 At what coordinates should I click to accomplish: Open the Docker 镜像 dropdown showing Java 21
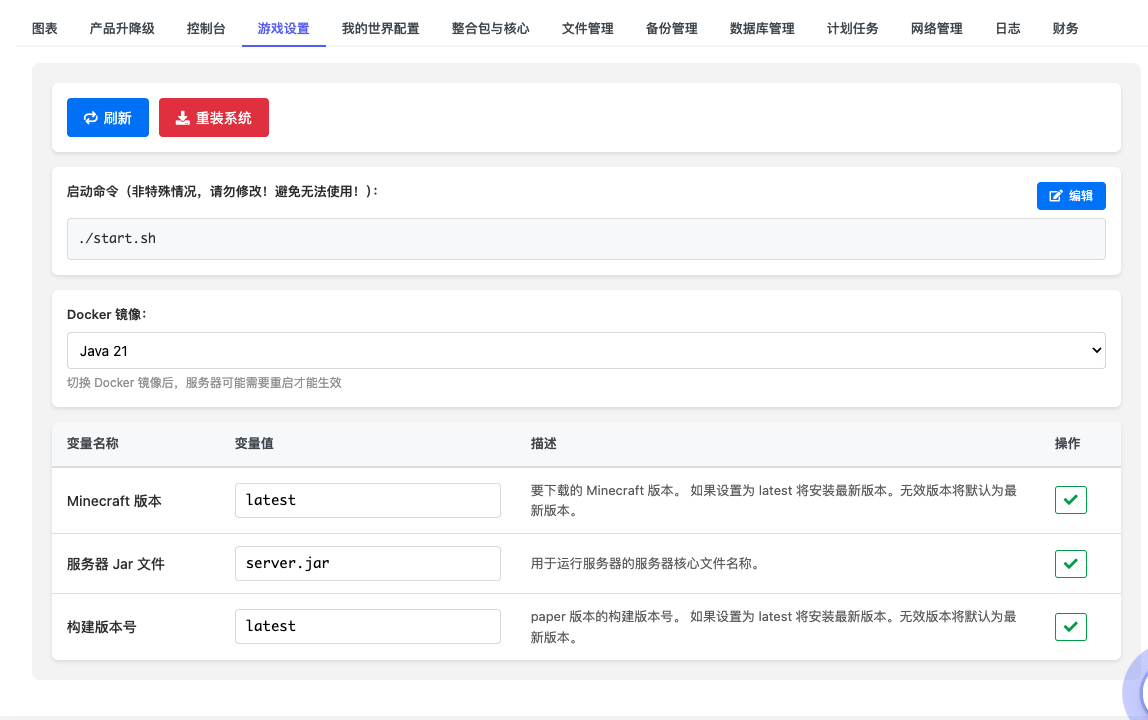585,350
